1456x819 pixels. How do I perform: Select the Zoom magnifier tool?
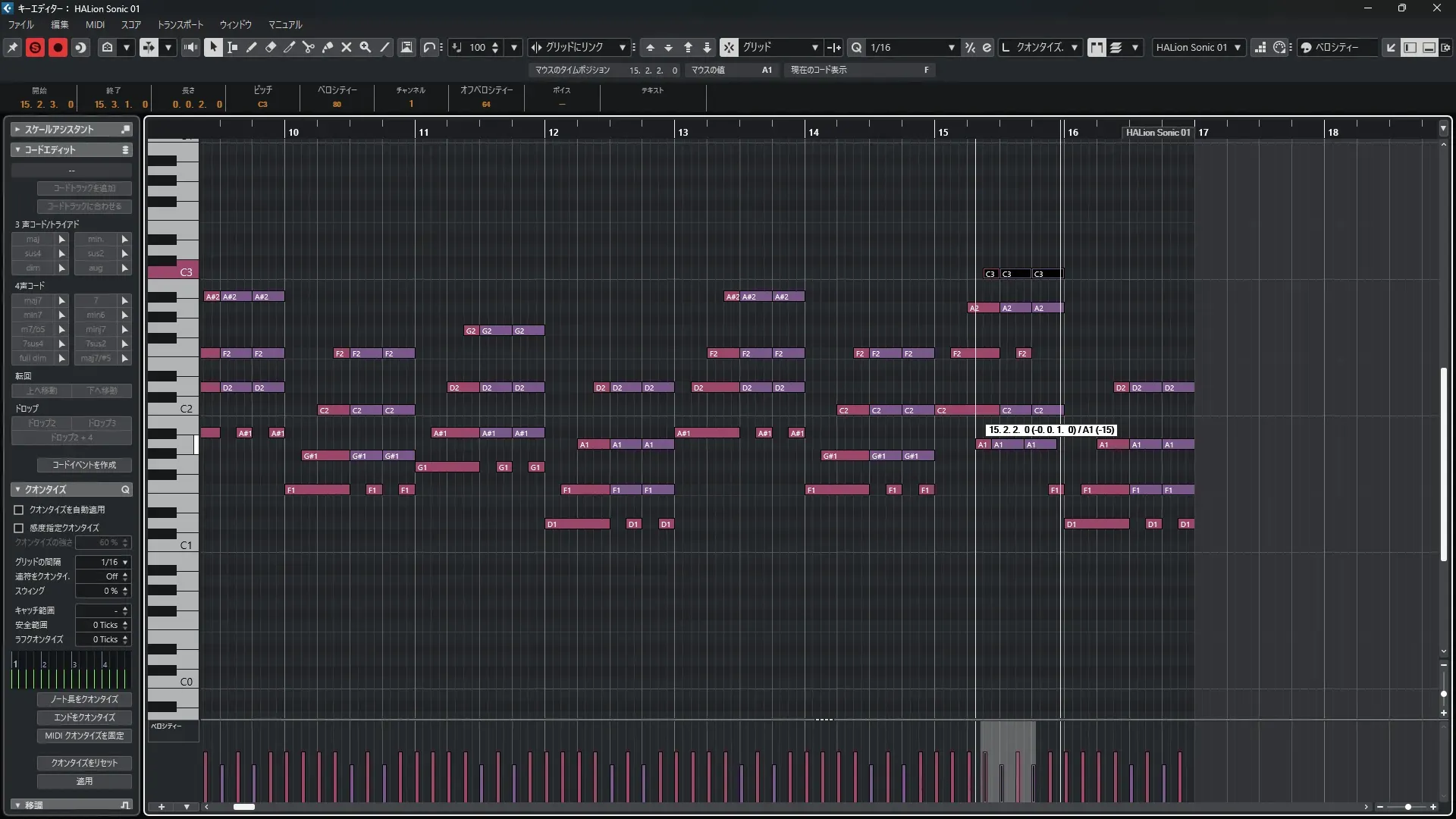pos(366,47)
